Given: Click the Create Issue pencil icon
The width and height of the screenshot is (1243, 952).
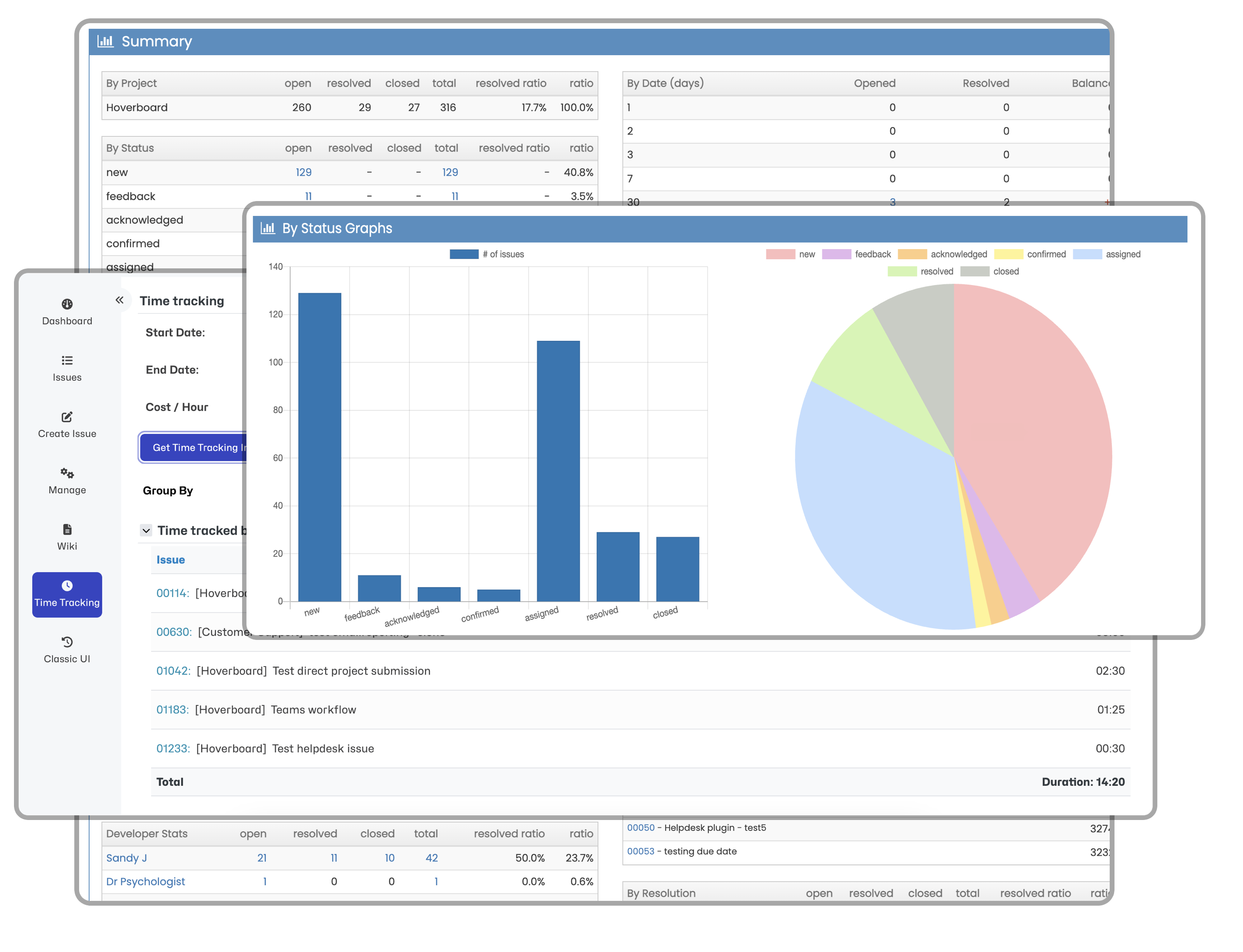Looking at the screenshot, I should click(67, 417).
